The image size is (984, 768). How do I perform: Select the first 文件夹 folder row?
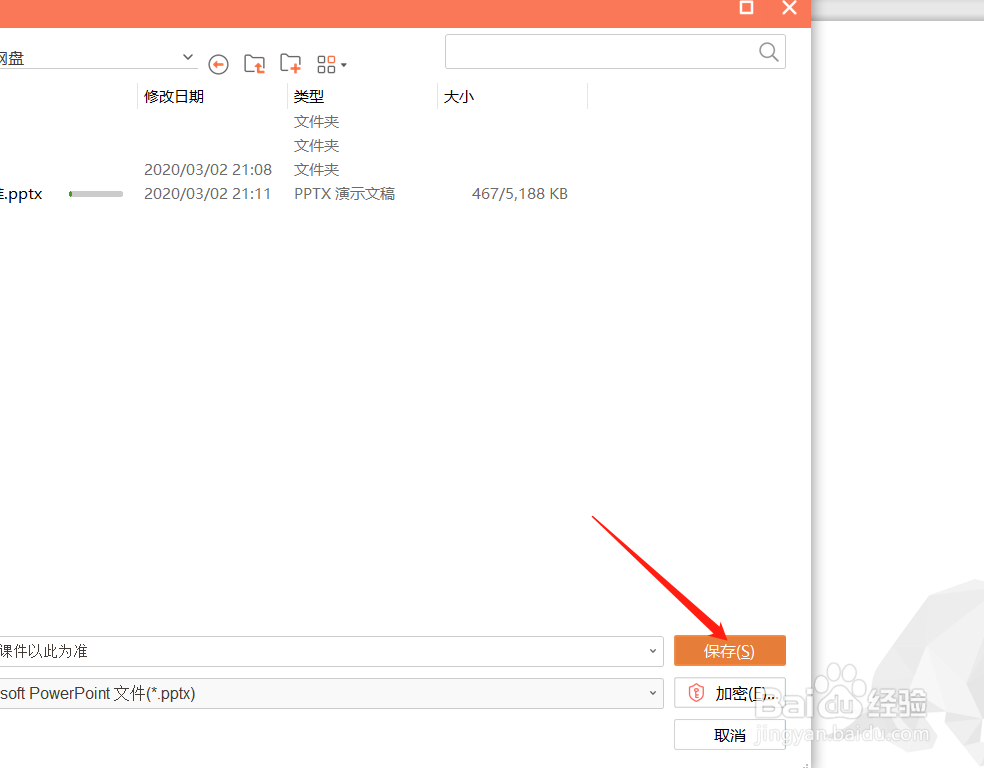[x=316, y=121]
